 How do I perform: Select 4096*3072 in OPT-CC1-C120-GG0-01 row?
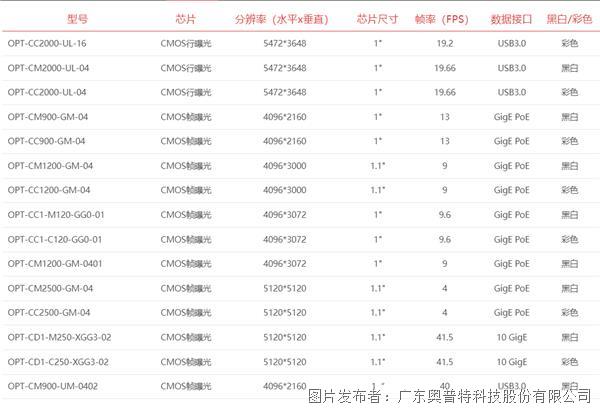tap(285, 239)
